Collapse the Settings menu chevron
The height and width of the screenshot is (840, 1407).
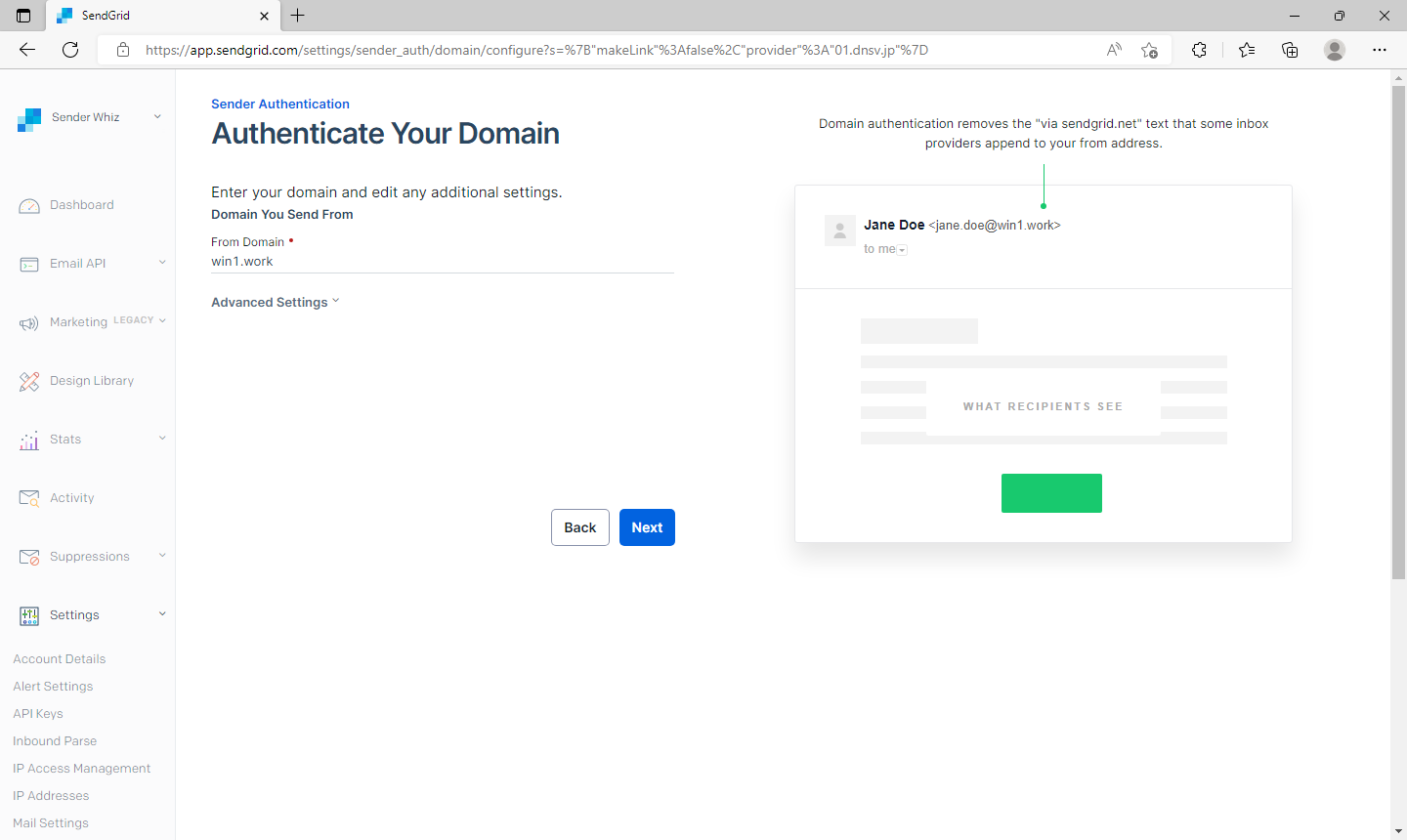coord(162,613)
